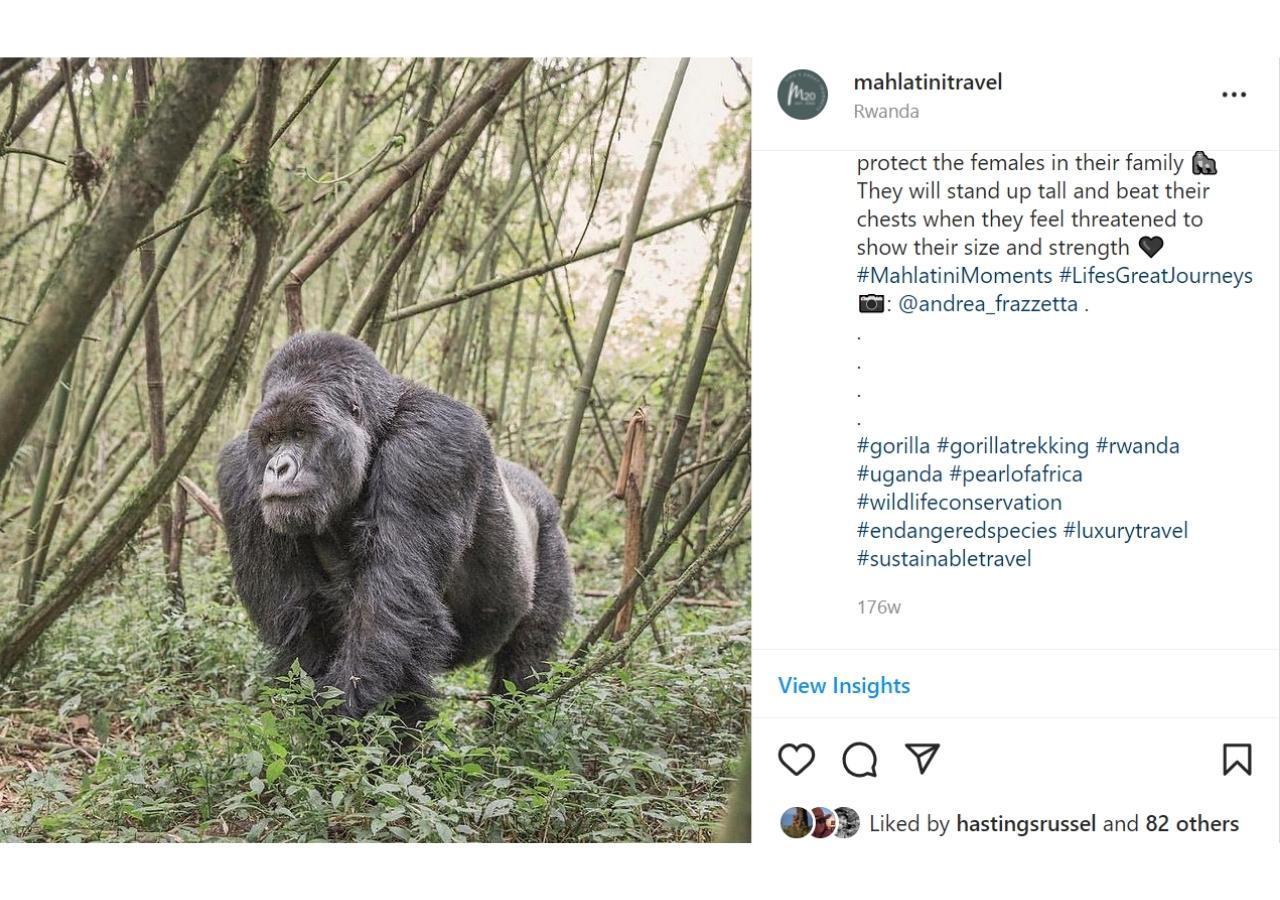This screenshot has height=900, width=1280.
Task: Open the mahlatinitravel username link
Action: coord(927,82)
